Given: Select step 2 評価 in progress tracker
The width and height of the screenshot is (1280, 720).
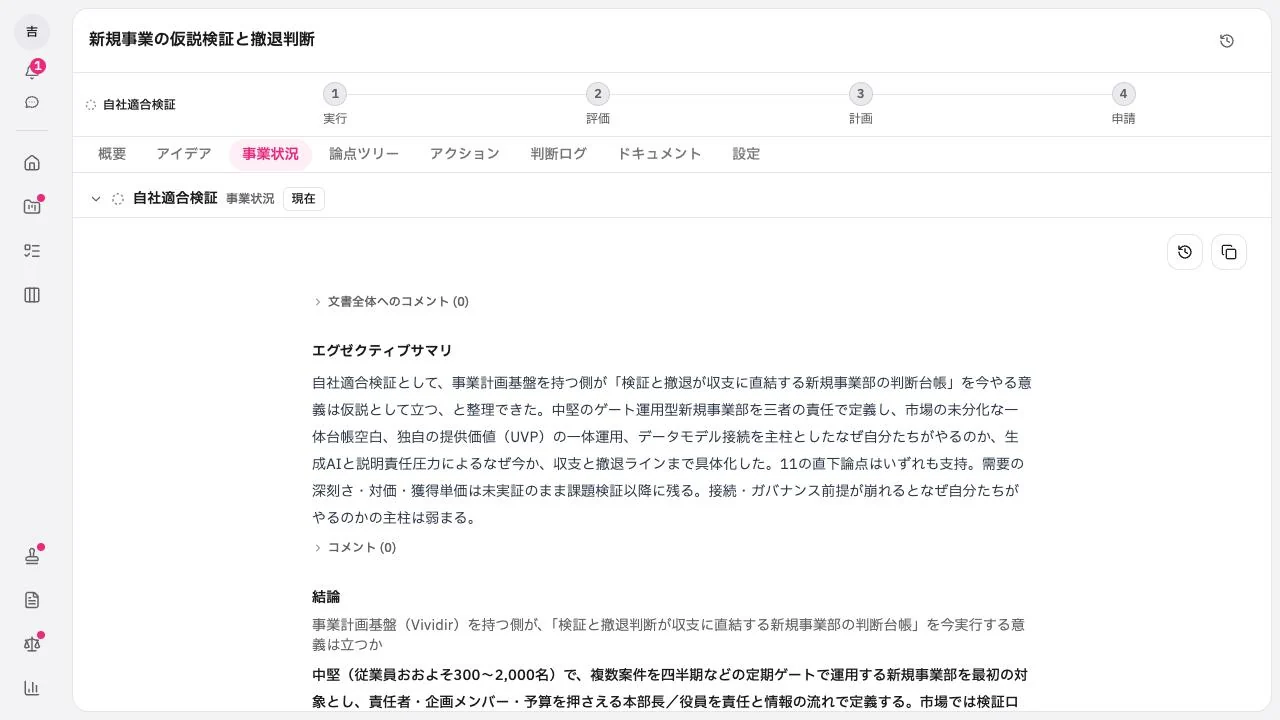Looking at the screenshot, I should pos(598,104).
